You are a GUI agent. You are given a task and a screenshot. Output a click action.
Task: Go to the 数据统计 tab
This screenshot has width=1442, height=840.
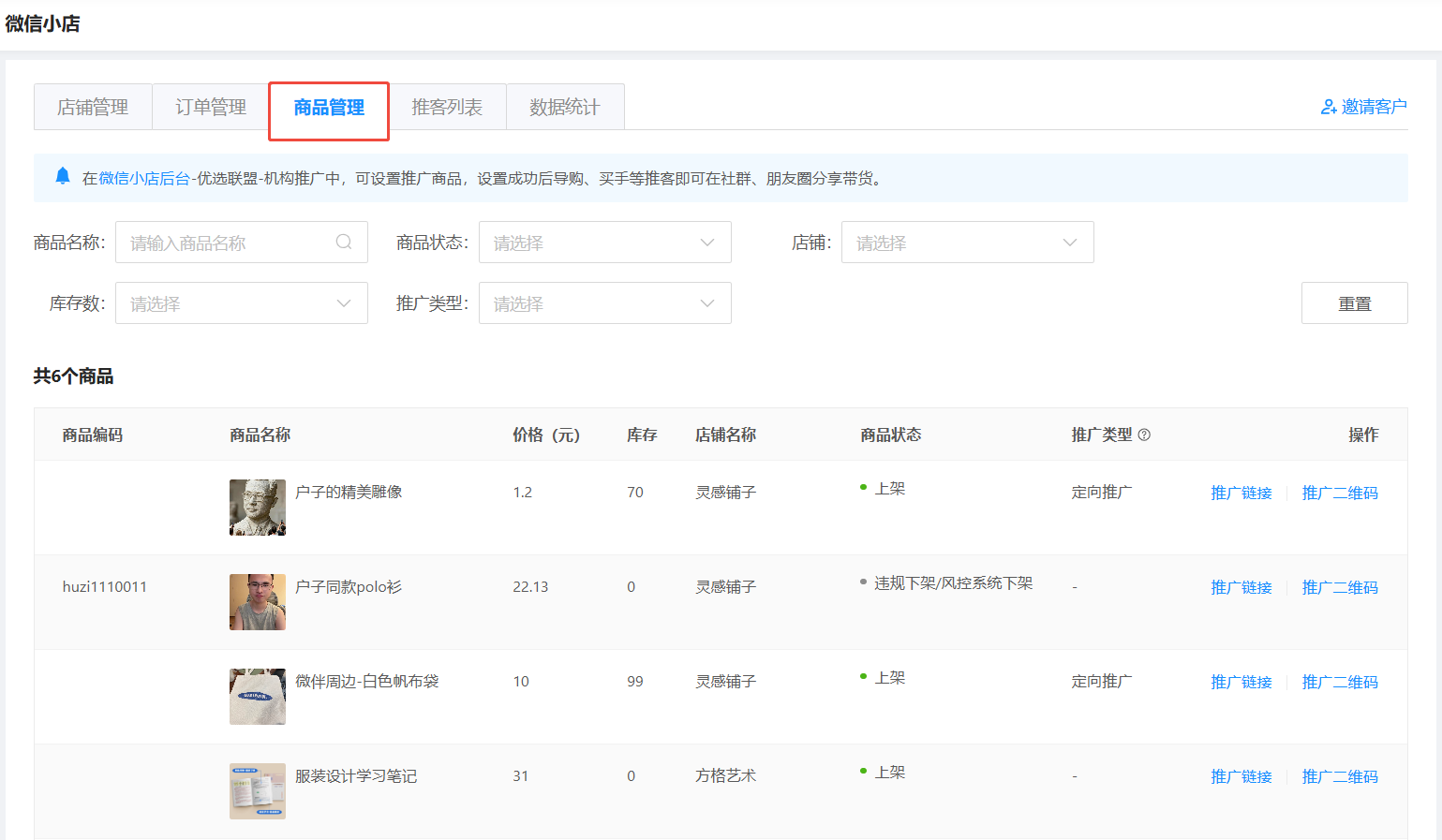(x=564, y=107)
